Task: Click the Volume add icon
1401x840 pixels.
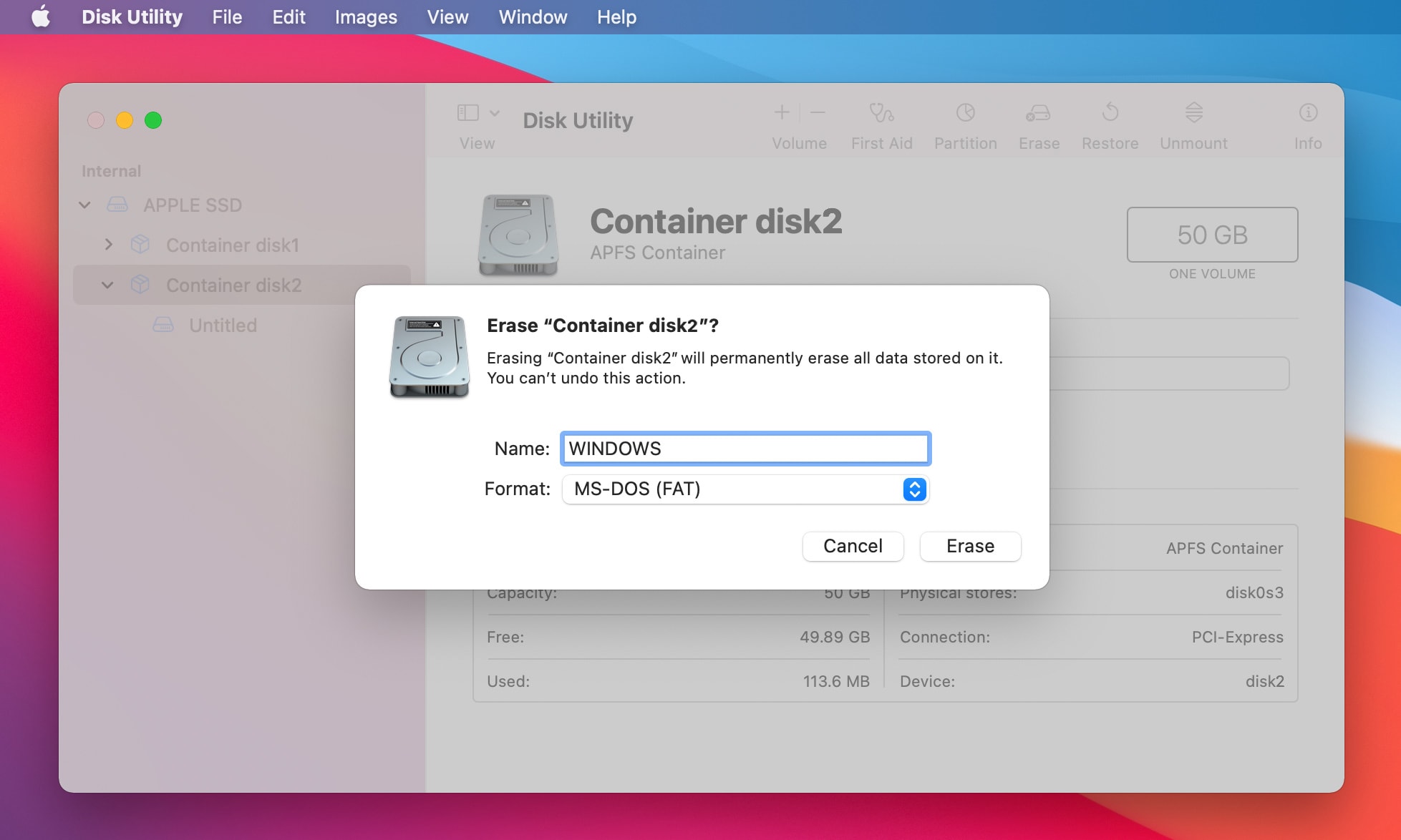Action: (x=781, y=112)
